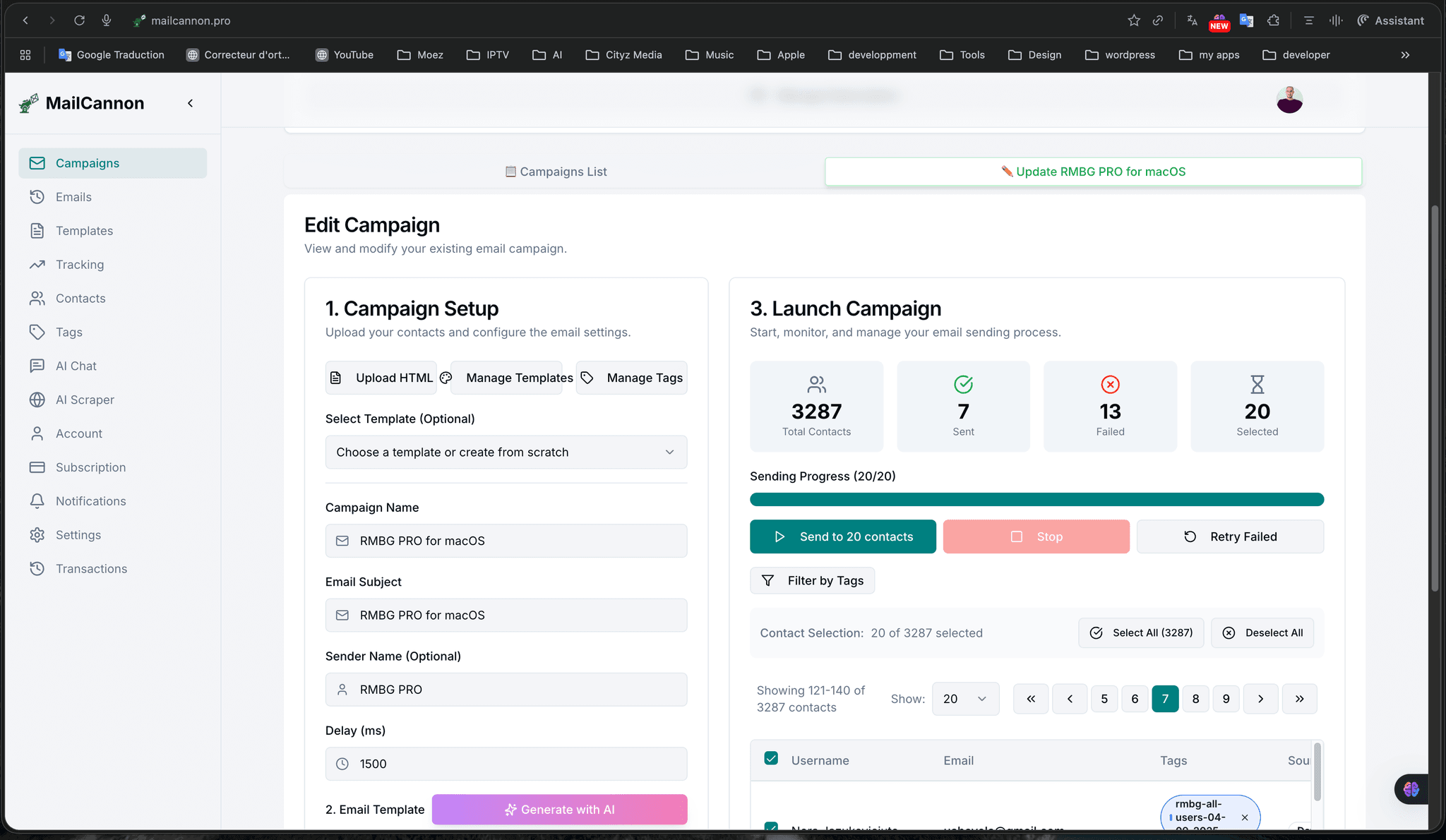Toggle the Username header checkbox

pyautogui.click(x=770, y=757)
